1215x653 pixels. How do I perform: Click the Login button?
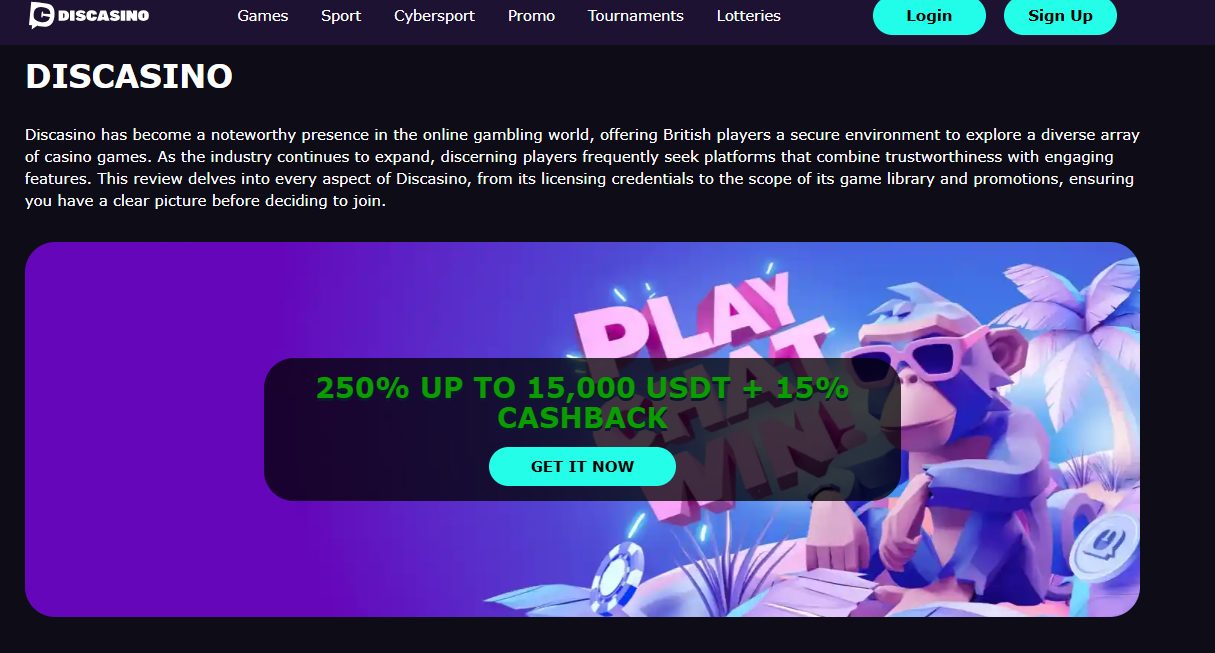[929, 16]
